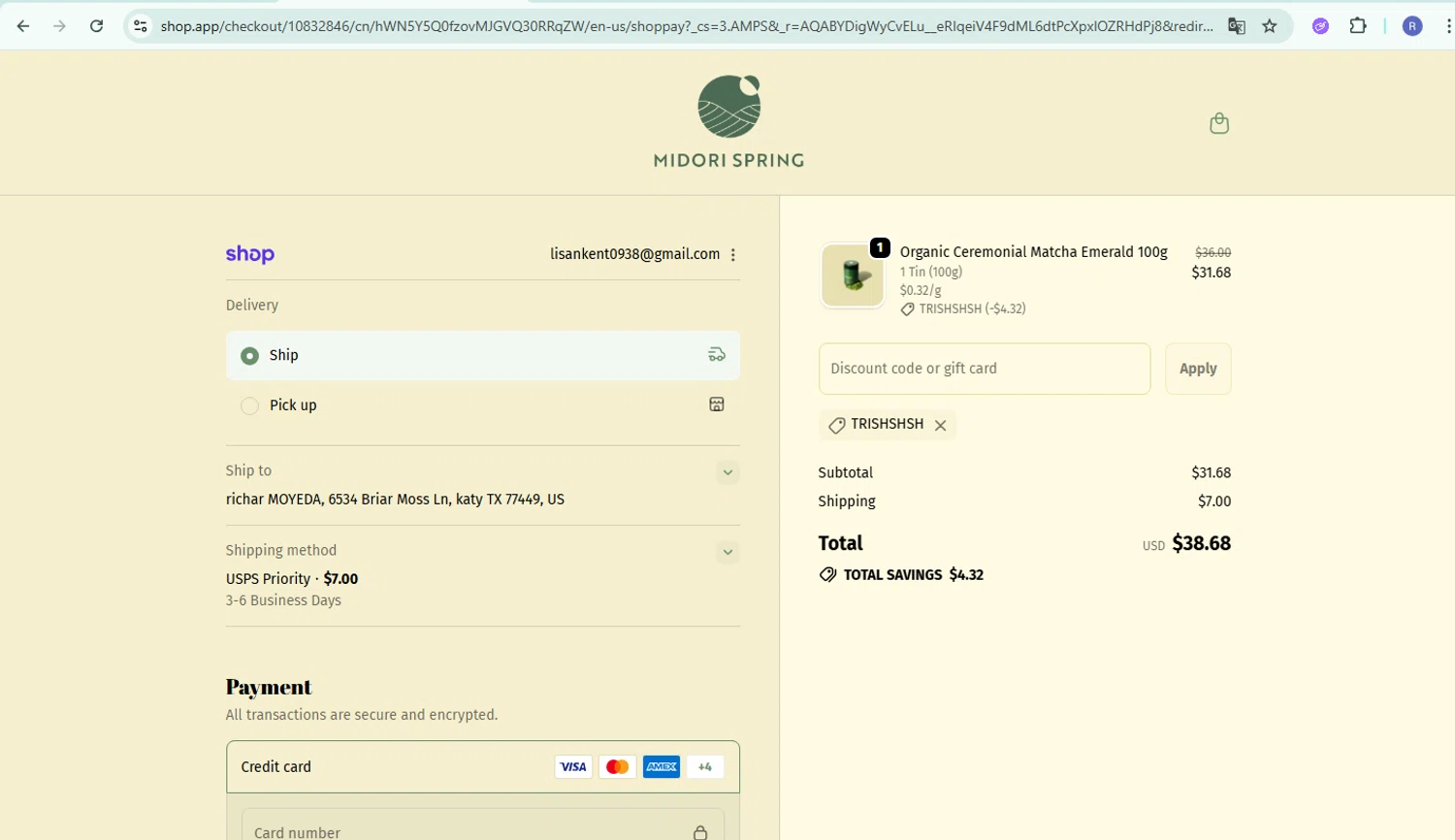Go back using browser back arrow
1455x840 pixels.
(23, 26)
